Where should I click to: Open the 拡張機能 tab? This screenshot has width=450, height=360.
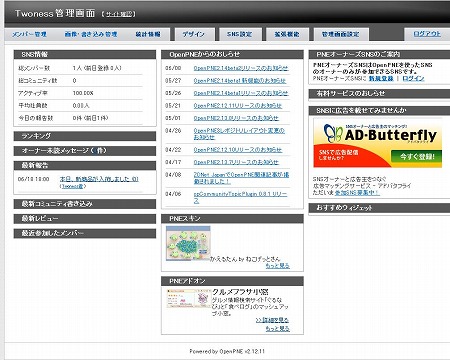(x=287, y=34)
